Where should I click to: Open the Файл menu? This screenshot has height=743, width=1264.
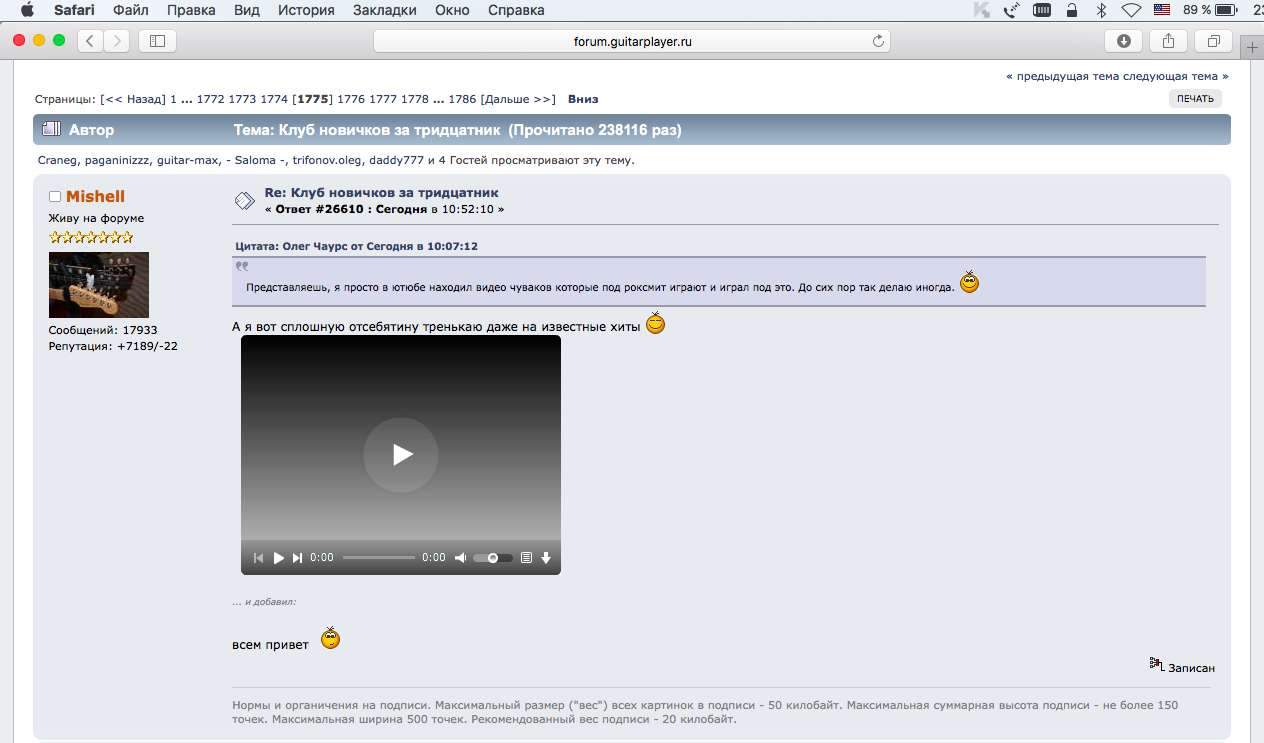[131, 10]
